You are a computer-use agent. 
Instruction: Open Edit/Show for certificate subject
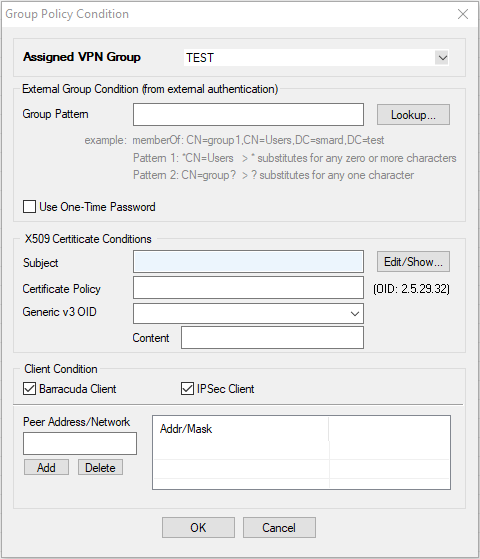click(x=413, y=262)
